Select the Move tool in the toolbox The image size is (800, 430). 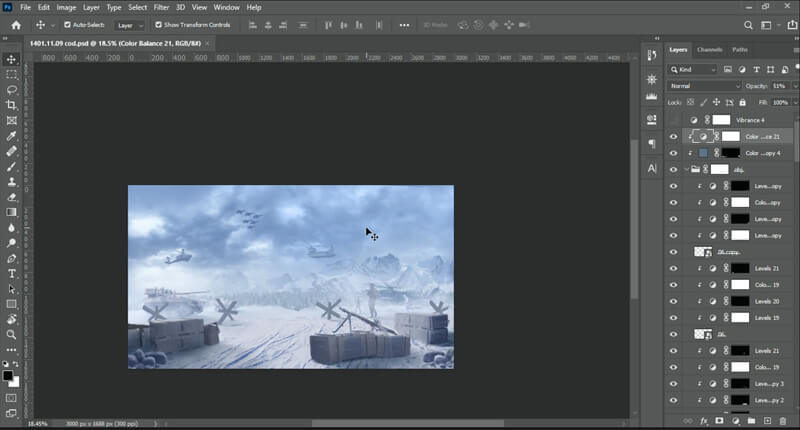[11, 59]
